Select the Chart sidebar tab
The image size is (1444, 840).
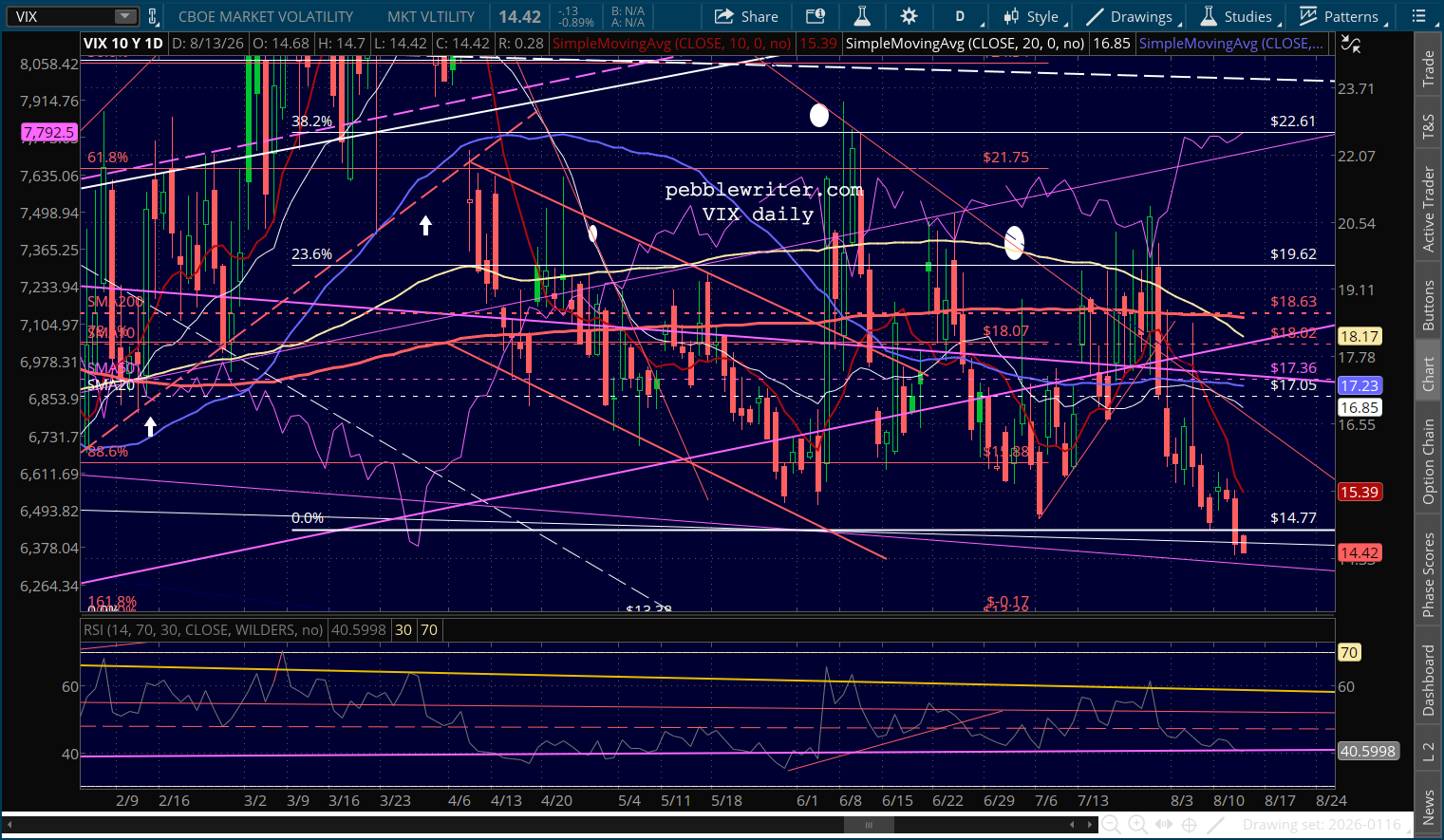point(1428,373)
